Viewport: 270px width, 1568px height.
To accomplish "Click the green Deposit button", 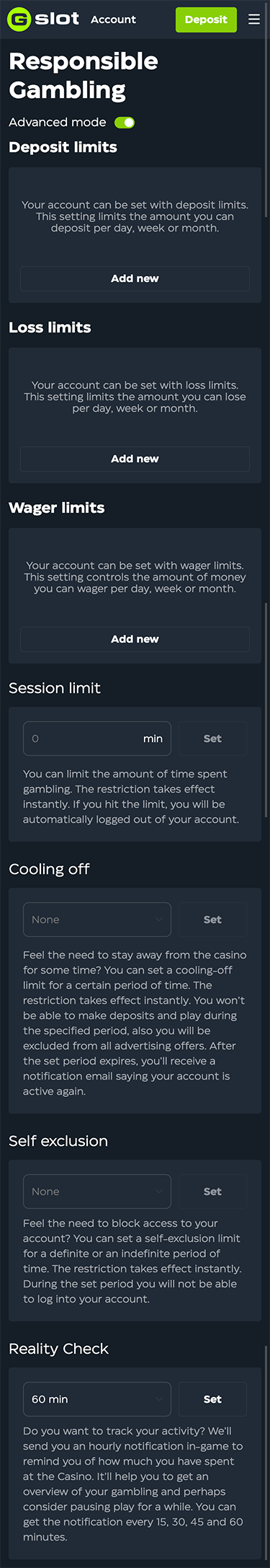I will [x=206, y=19].
